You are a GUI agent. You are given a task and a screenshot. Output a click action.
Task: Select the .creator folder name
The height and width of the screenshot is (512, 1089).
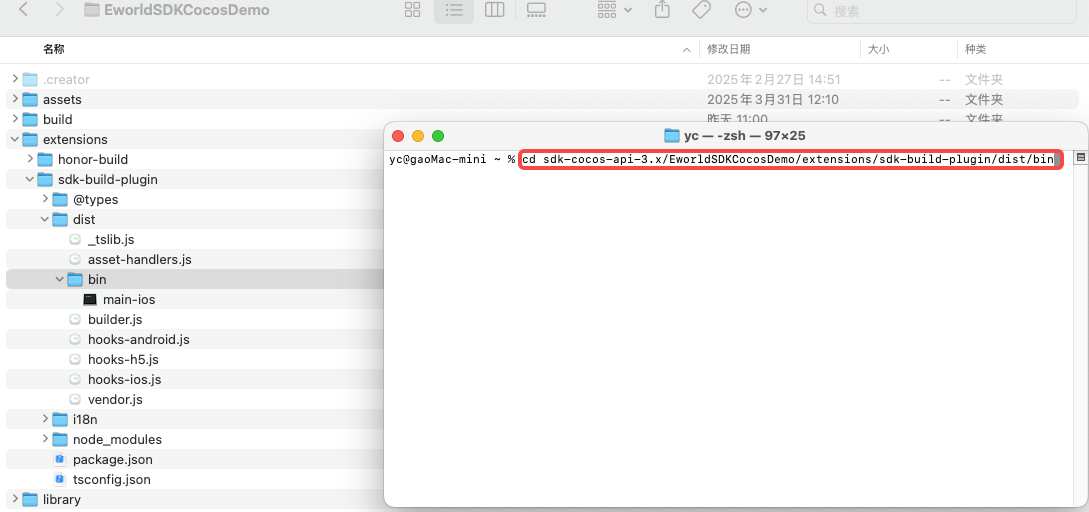(x=66, y=79)
